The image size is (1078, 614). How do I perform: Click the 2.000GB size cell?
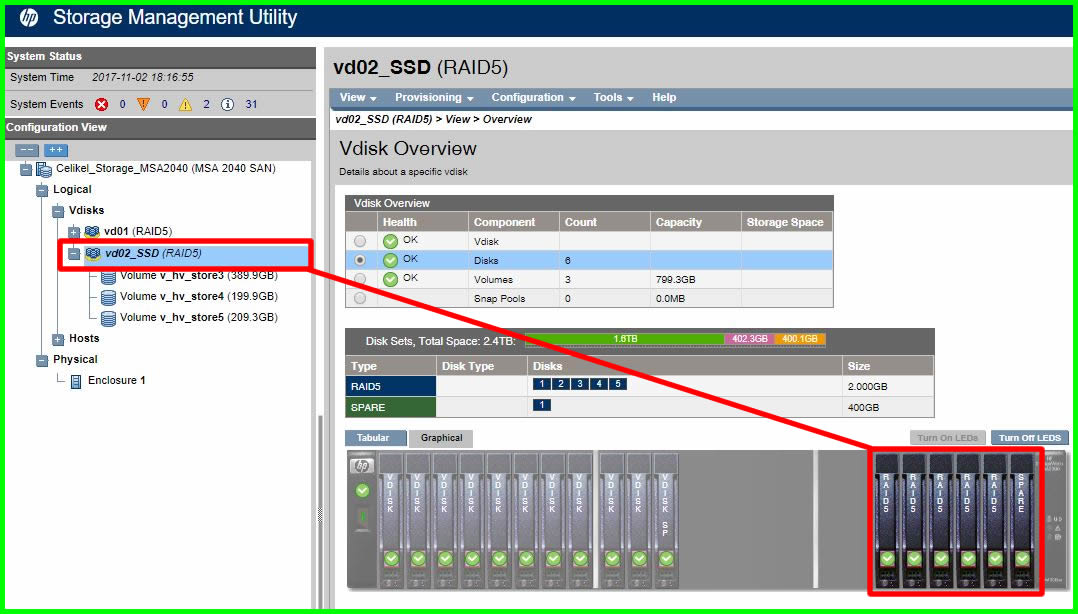pyautogui.click(x=888, y=386)
